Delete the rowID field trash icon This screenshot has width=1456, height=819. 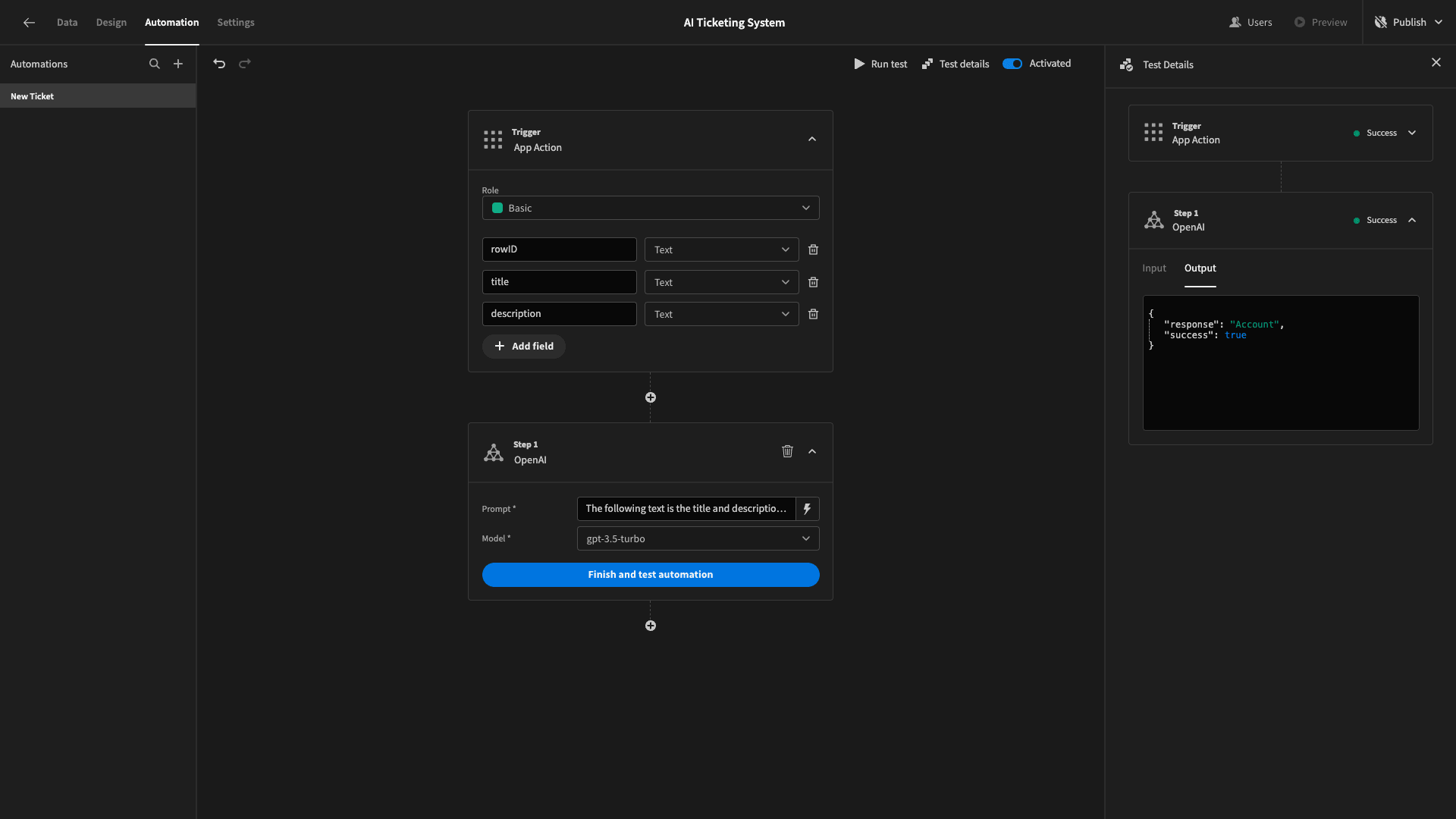[813, 249]
